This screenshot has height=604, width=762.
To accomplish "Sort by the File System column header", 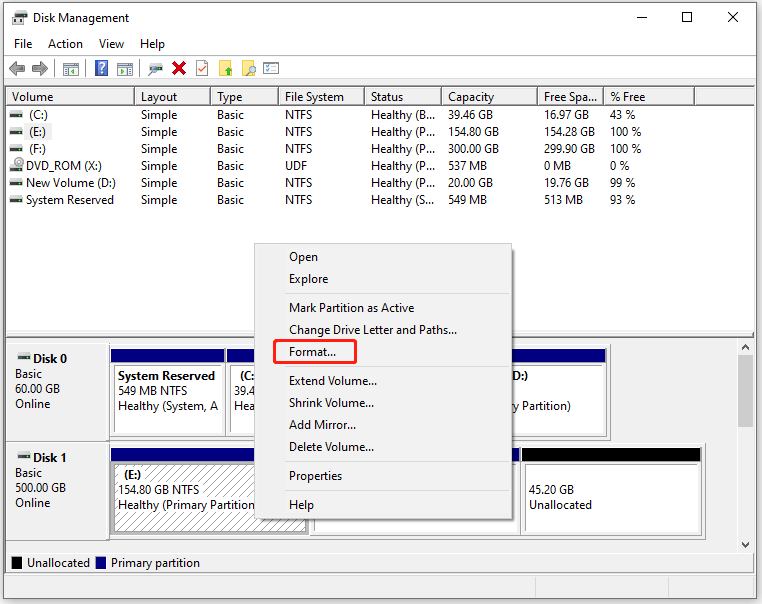I will coord(322,97).
